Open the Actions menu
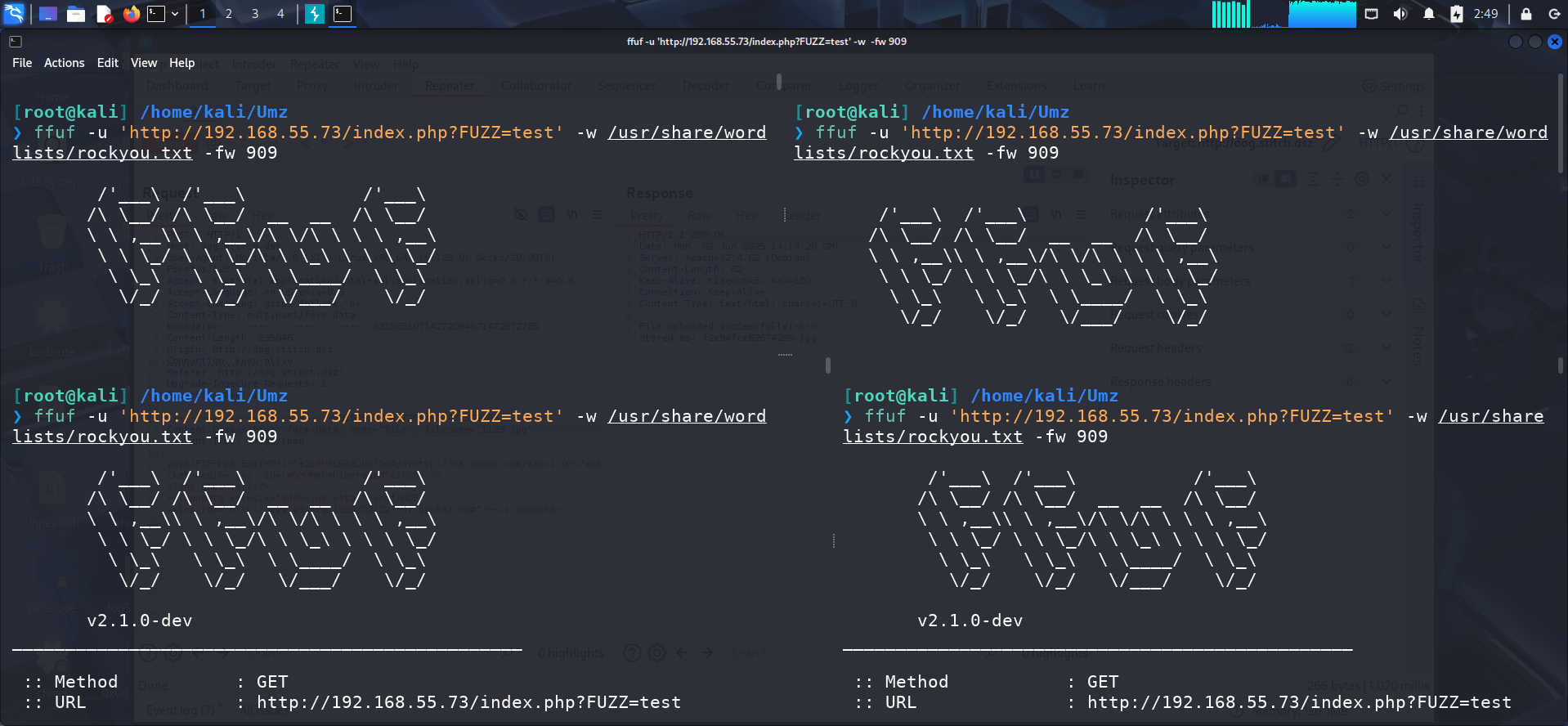Screen dimensions: 1568x726 65,63
